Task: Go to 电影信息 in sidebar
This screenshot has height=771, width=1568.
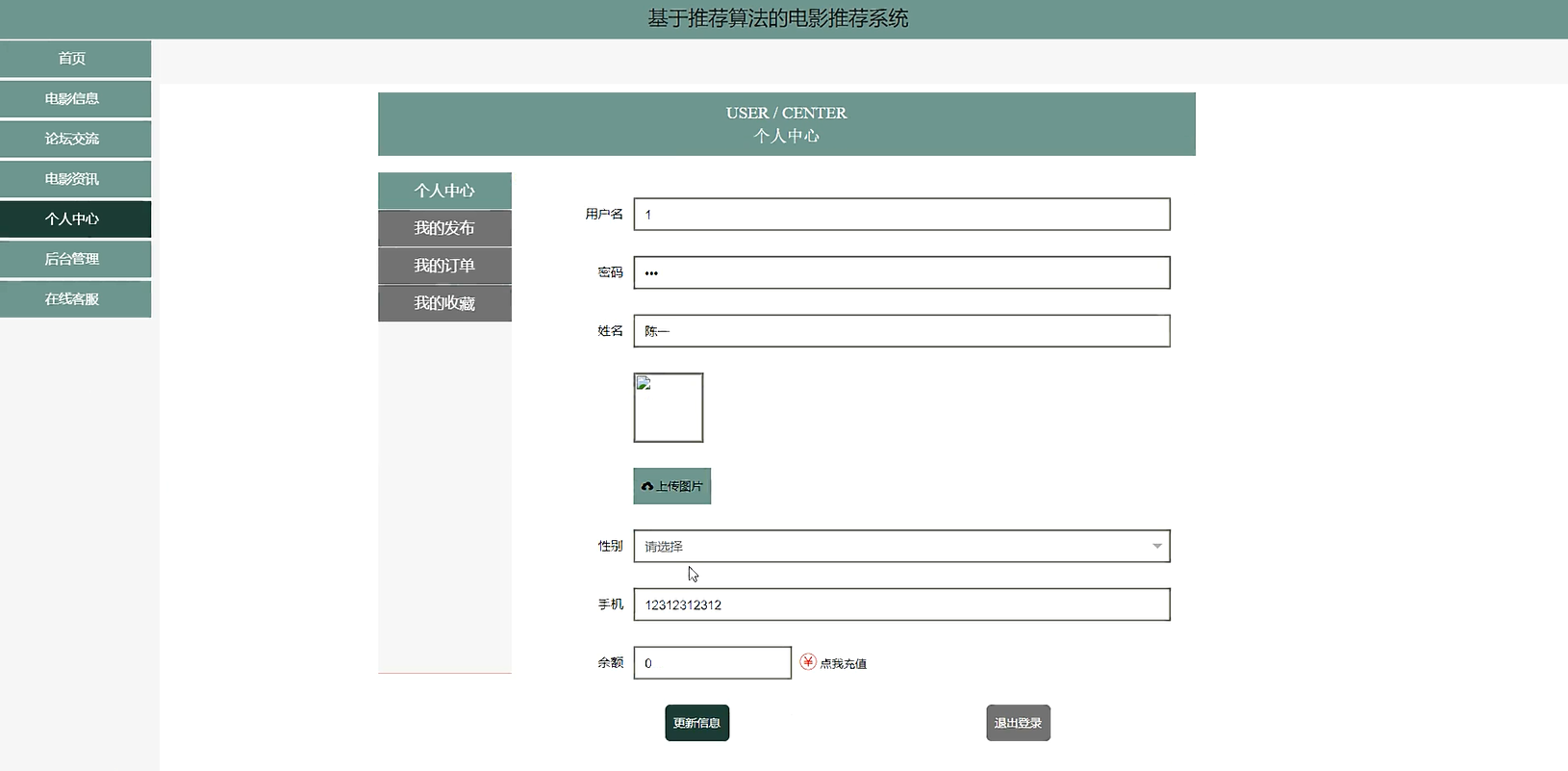Action: (x=75, y=99)
